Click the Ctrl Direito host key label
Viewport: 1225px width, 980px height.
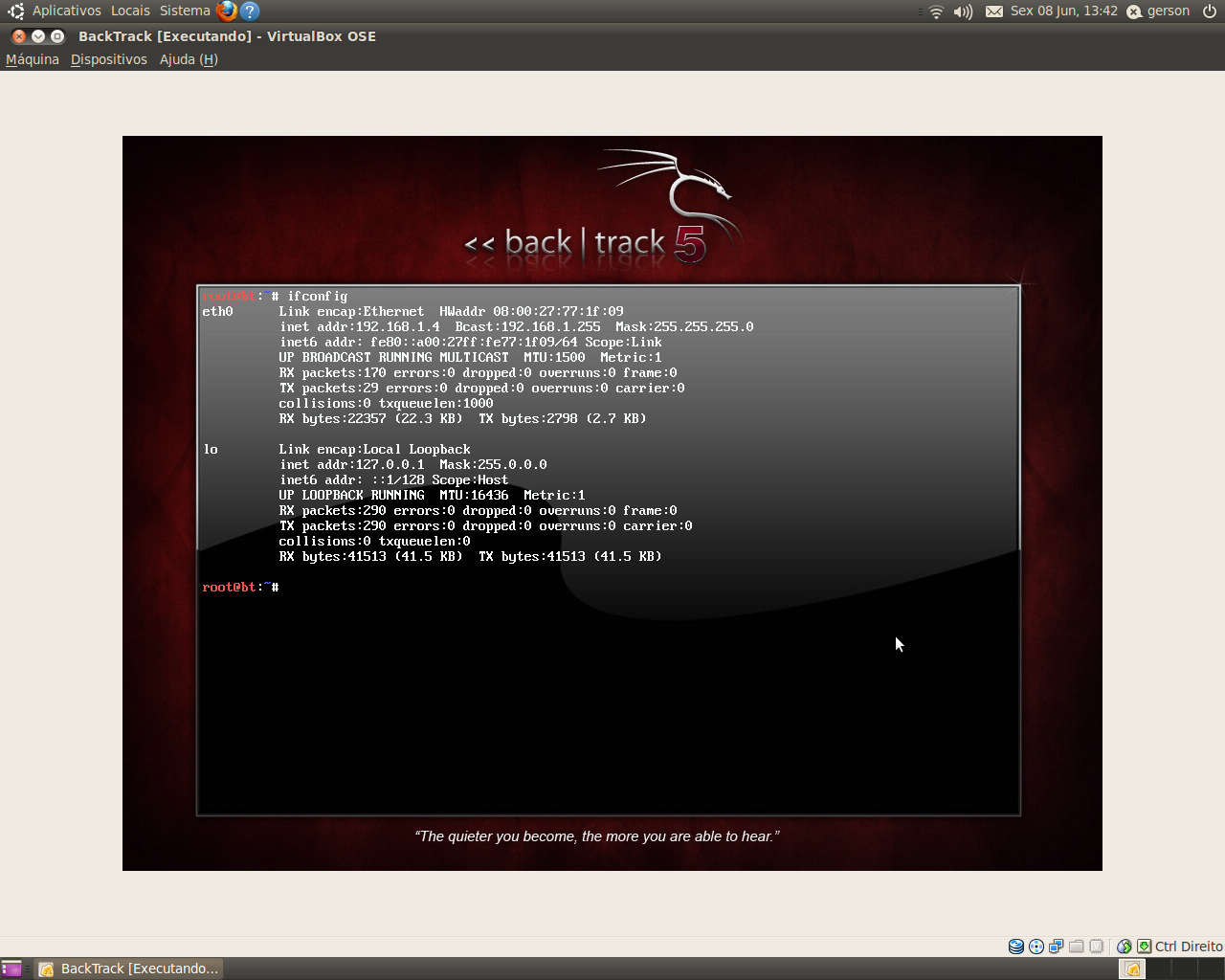[x=1189, y=947]
